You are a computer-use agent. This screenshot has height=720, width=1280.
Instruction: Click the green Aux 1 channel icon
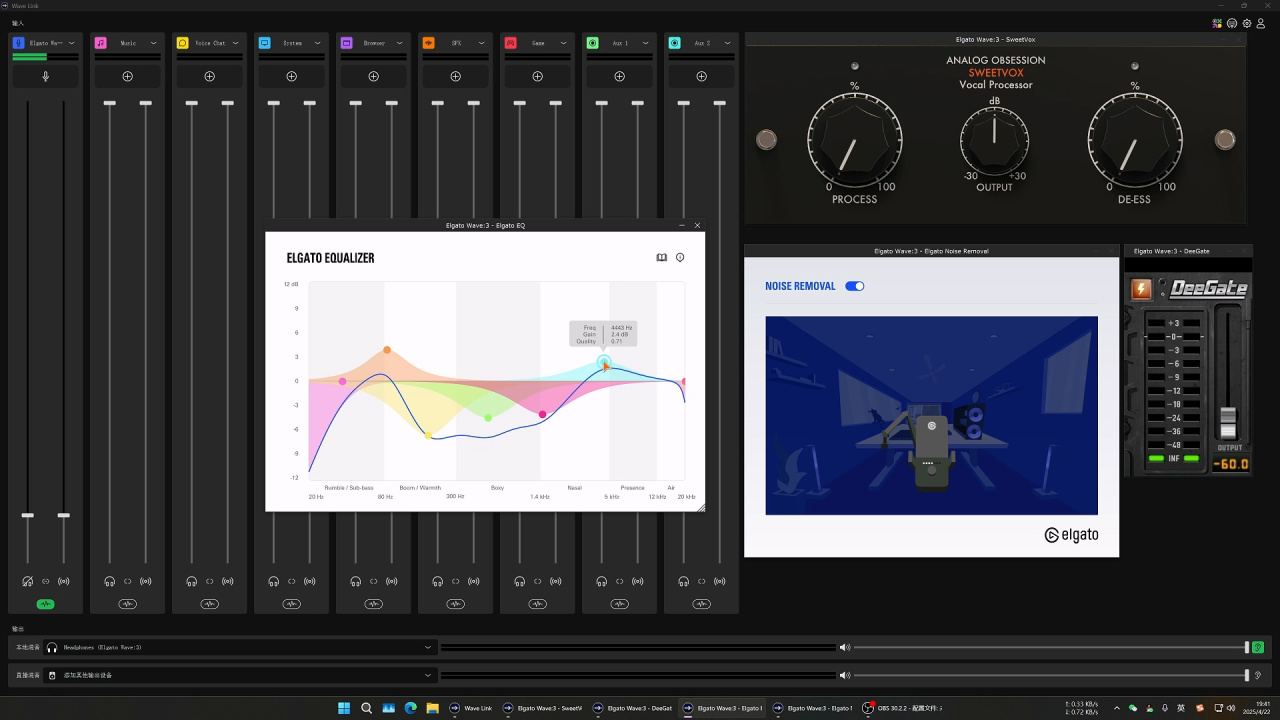(593, 43)
